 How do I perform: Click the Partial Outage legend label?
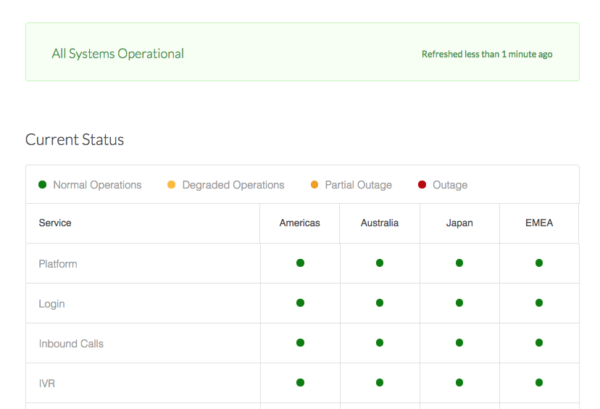[x=359, y=185]
